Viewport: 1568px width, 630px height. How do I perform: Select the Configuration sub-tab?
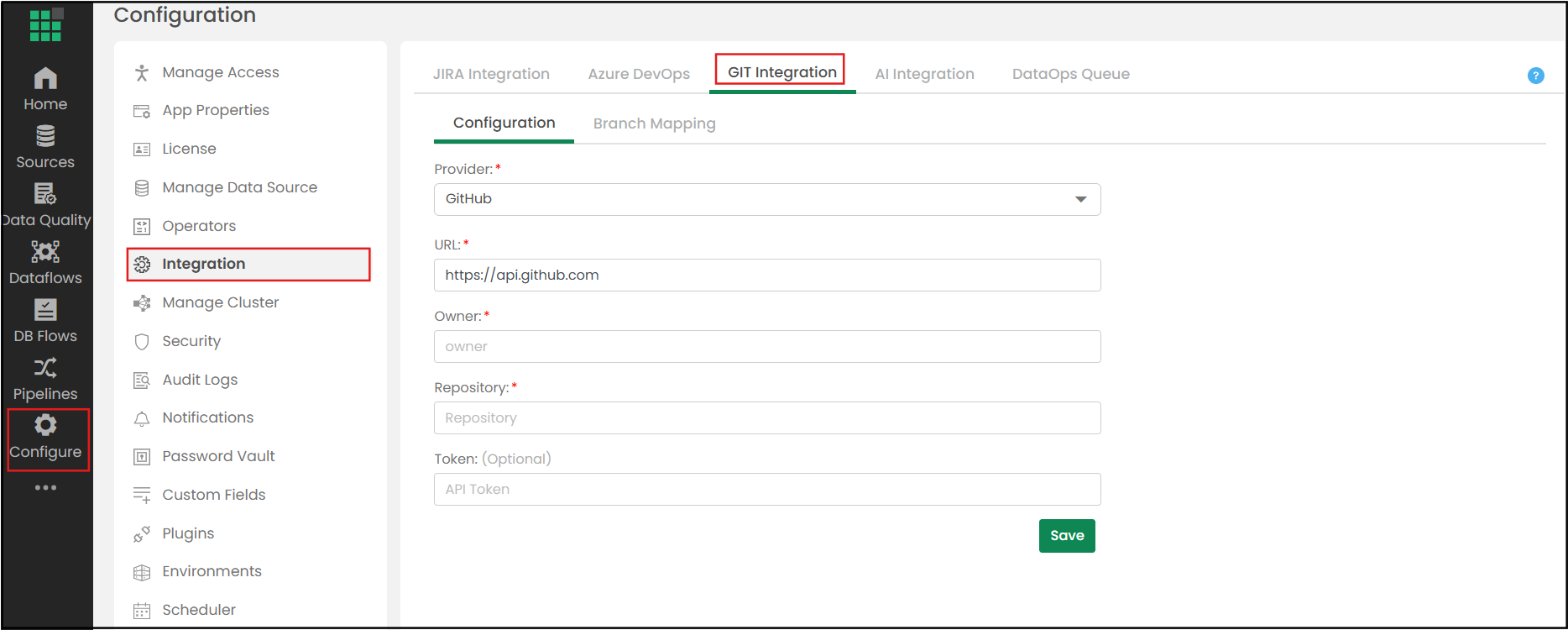point(504,123)
